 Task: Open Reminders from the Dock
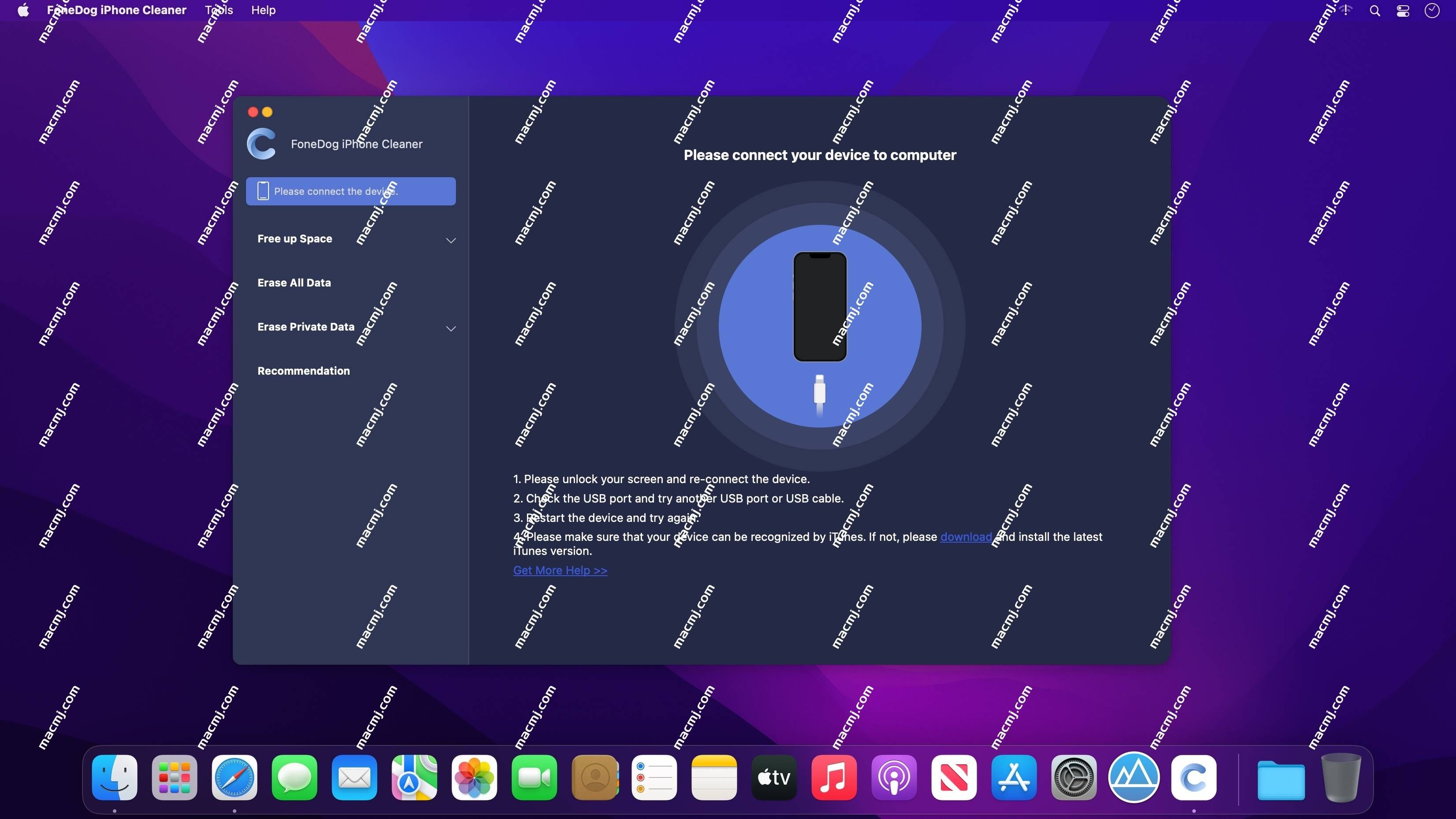point(654,778)
